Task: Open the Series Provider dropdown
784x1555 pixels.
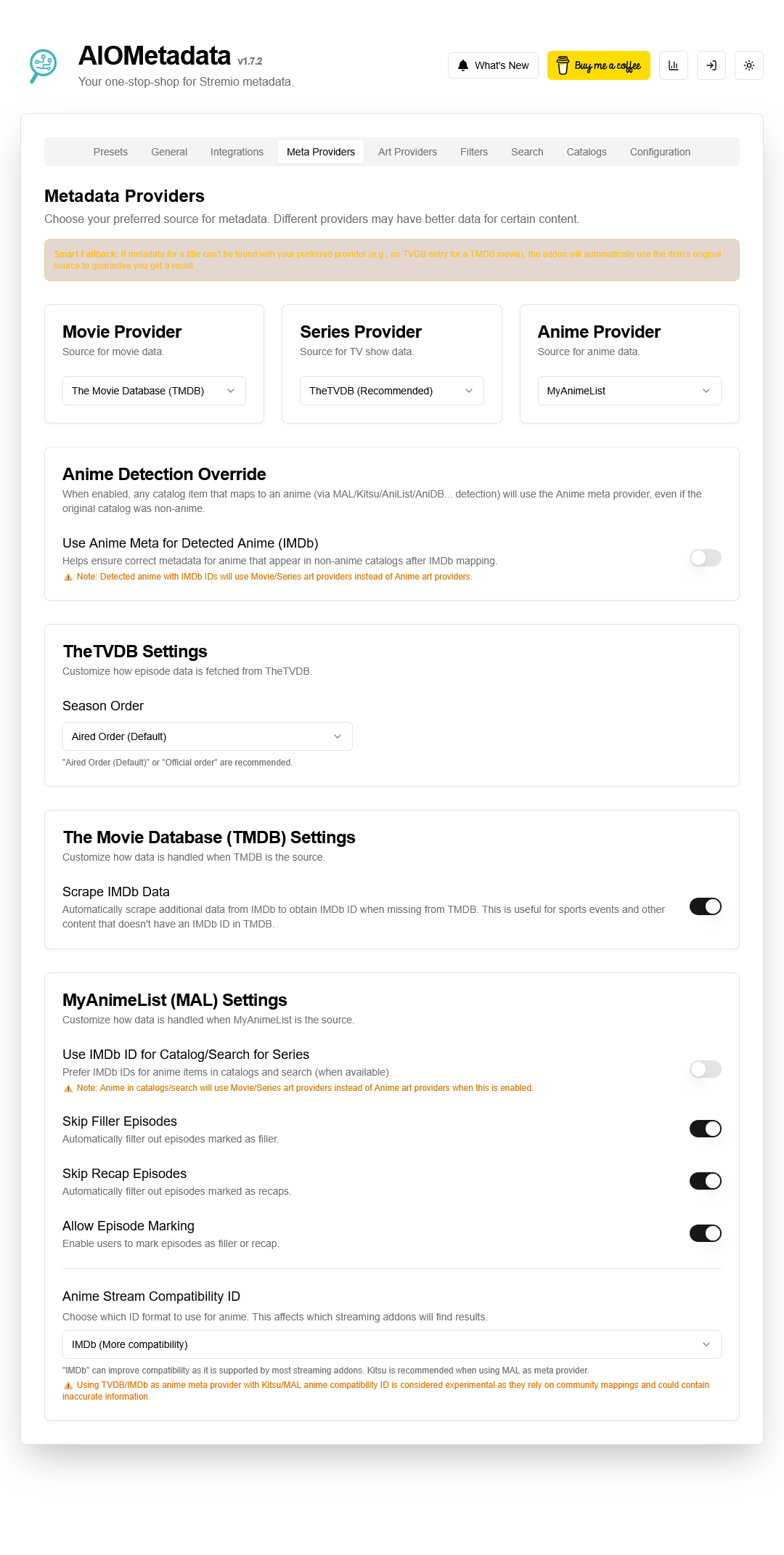Action: [x=391, y=391]
